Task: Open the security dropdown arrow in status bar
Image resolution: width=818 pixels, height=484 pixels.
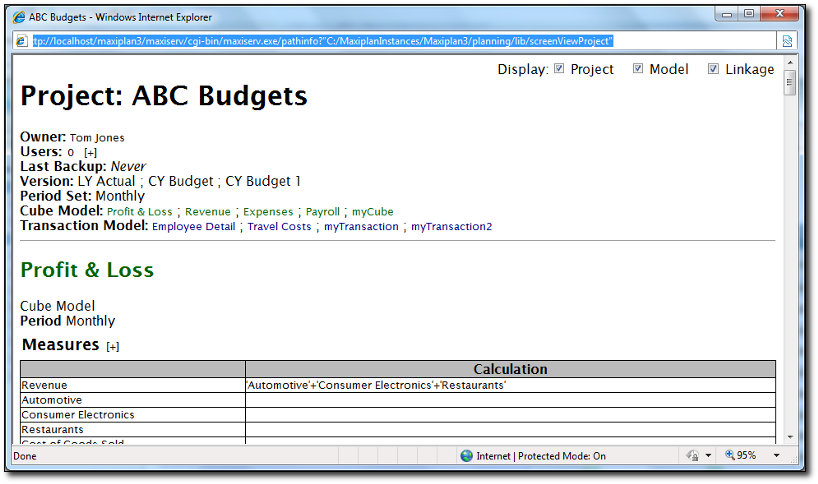Action: (708, 456)
